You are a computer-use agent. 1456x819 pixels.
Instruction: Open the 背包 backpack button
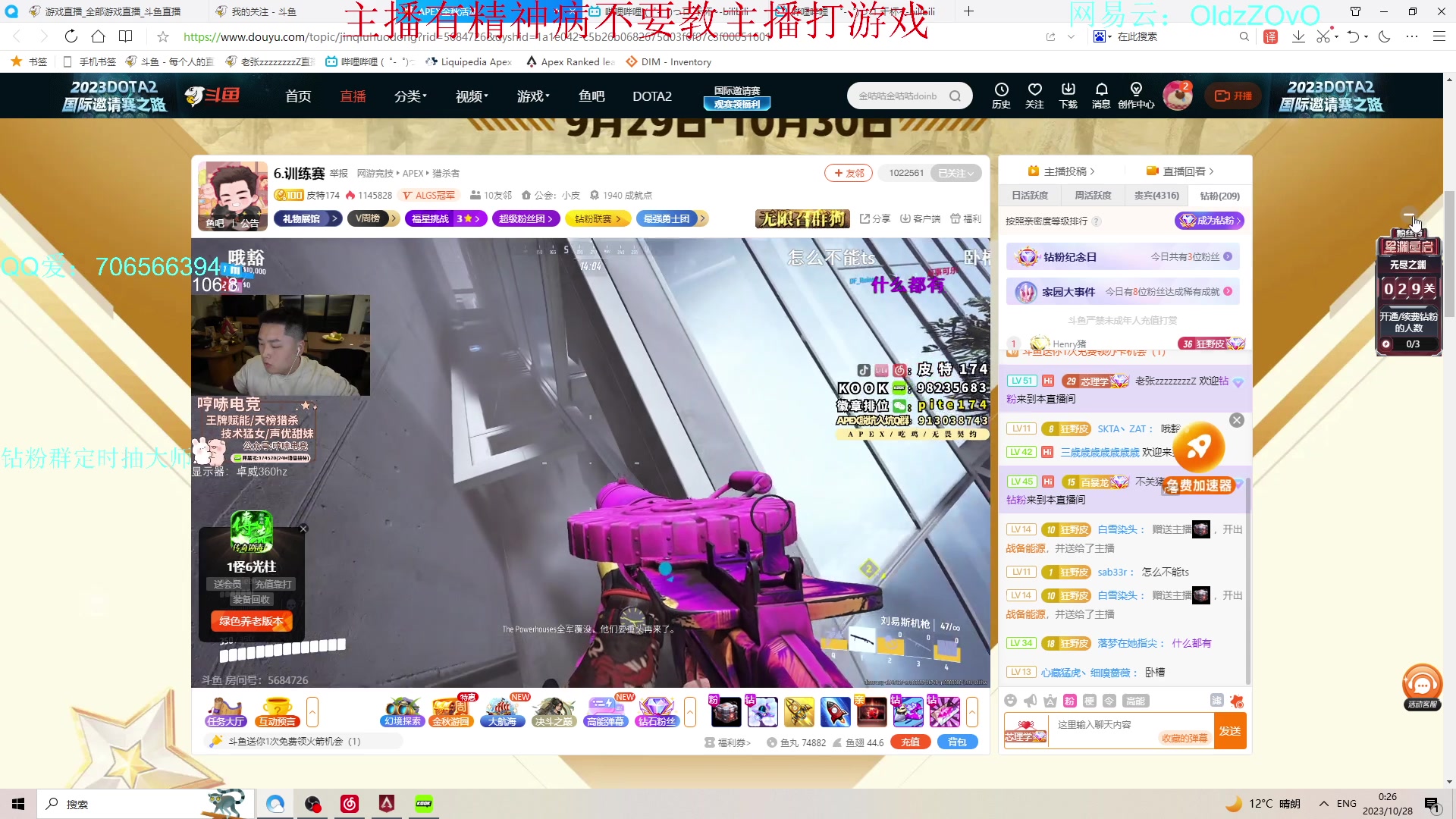point(958,742)
